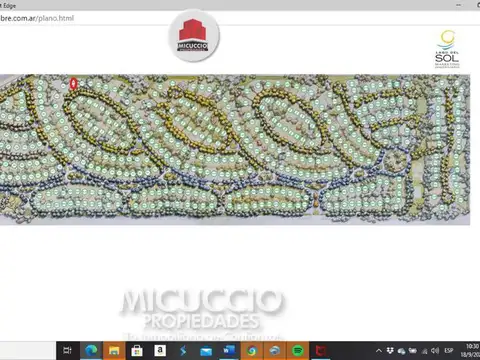Open network status tray icon
The width and height of the screenshot is (480, 360).
425,351
